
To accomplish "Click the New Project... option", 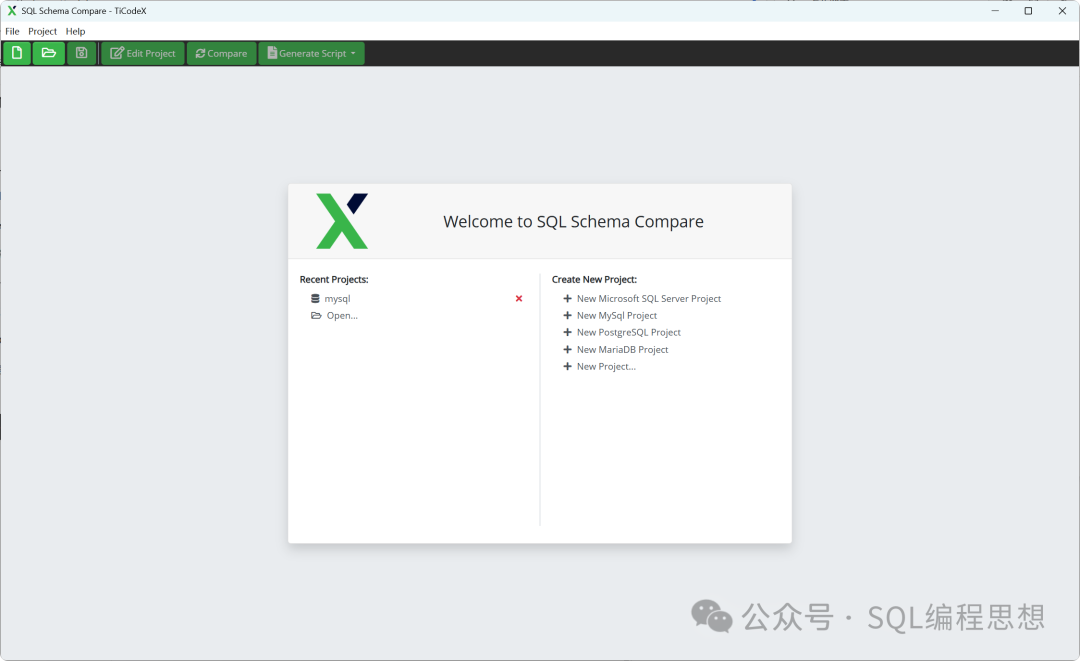I will [x=605, y=366].
